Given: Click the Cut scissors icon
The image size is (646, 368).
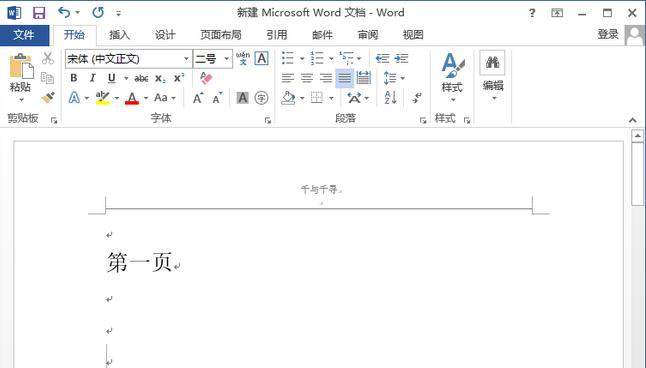Looking at the screenshot, I should pos(48,59).
